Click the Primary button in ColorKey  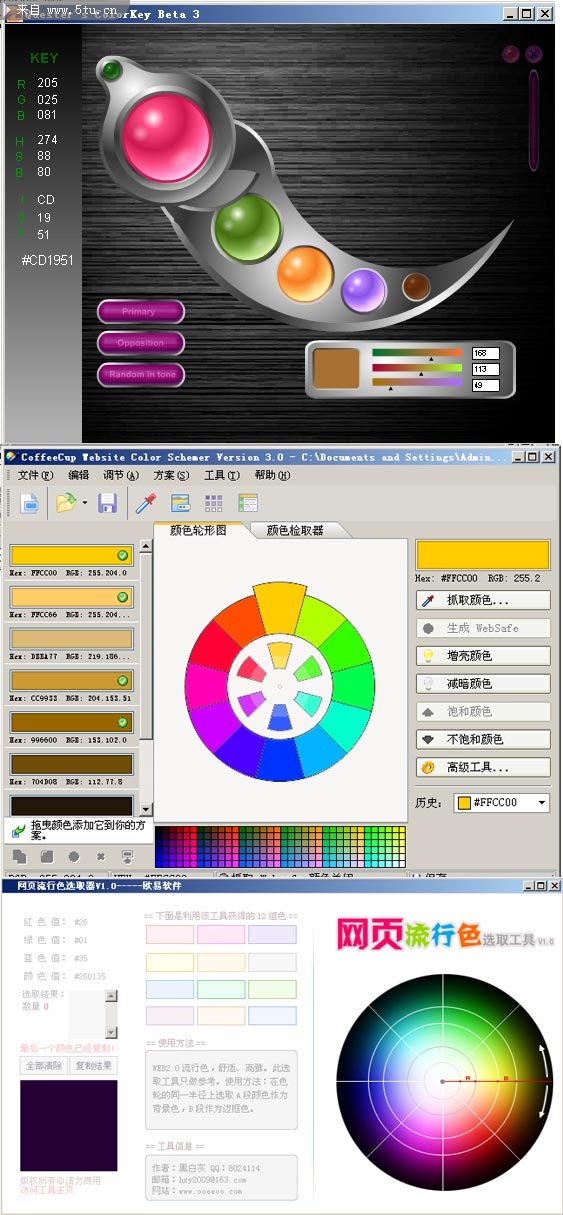click(141, 312)
